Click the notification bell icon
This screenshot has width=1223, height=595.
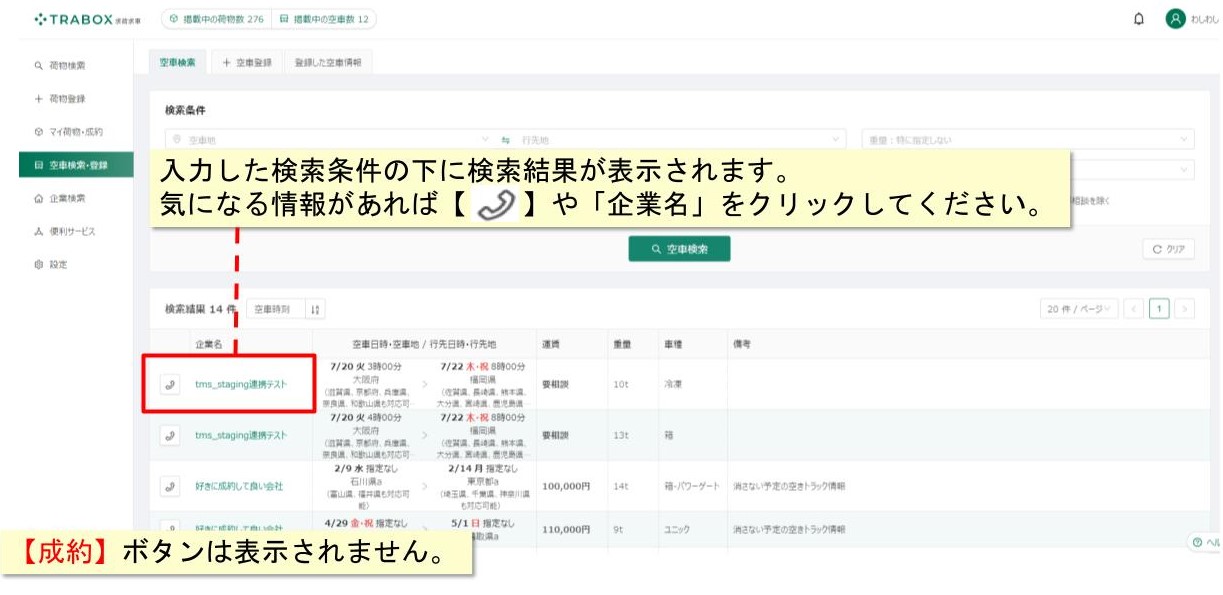[x=1139, y=19]
